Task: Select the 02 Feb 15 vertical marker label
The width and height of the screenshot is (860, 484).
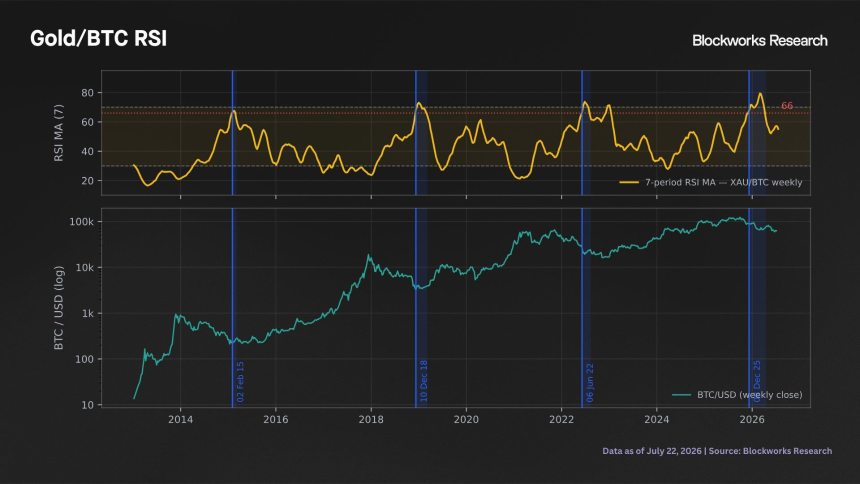Action: pyautogui.click(x=240, y=382)
